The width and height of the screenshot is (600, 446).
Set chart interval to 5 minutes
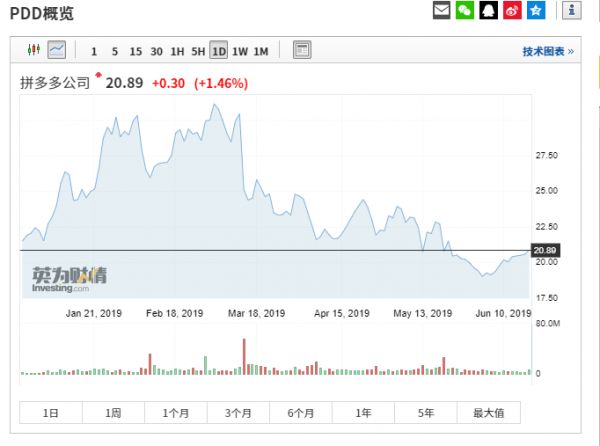coord(115,51)
